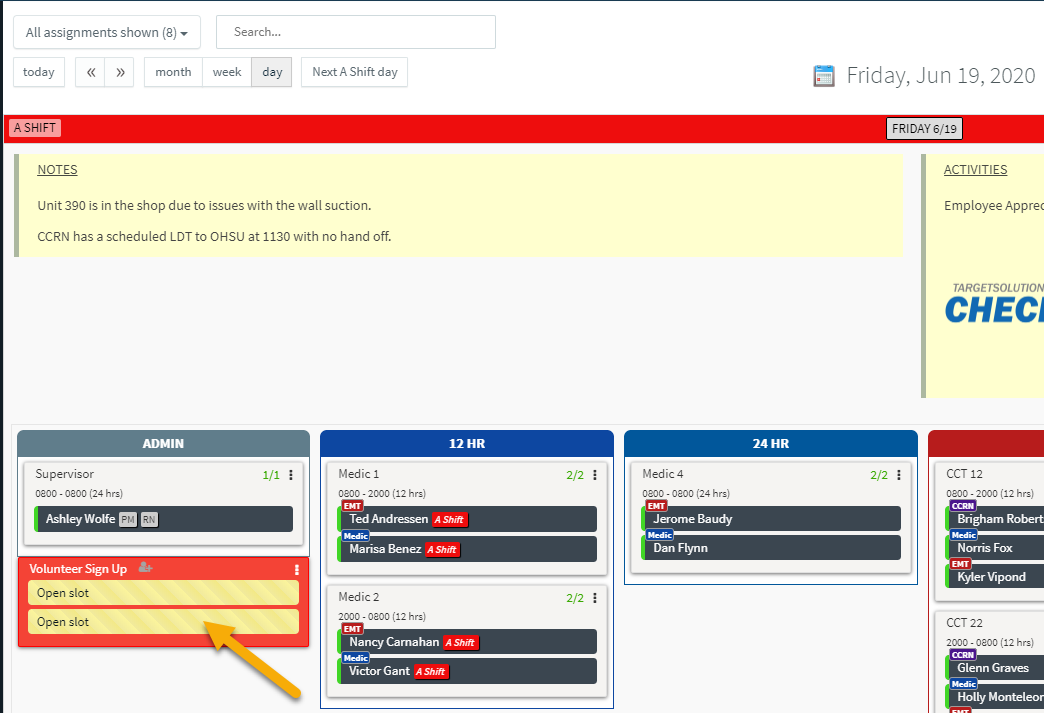
Task: Select Holly Monteleon's assignment
Action: [995, 697]
